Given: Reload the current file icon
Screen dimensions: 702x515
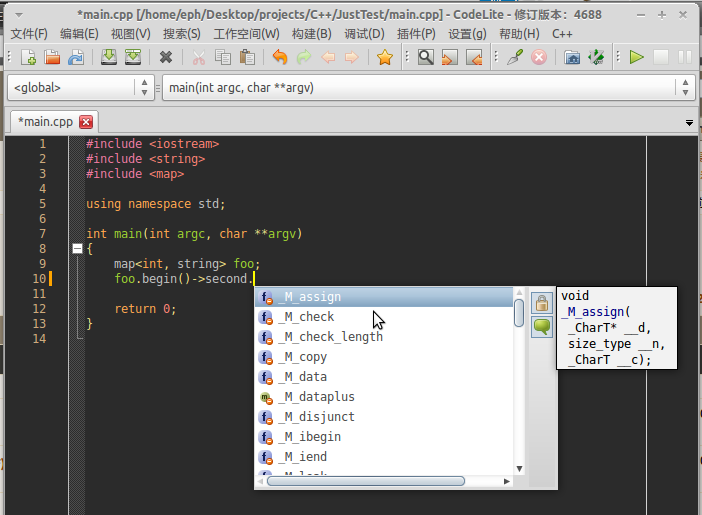Looking at the screenshot, I should [x=76, y=57].
